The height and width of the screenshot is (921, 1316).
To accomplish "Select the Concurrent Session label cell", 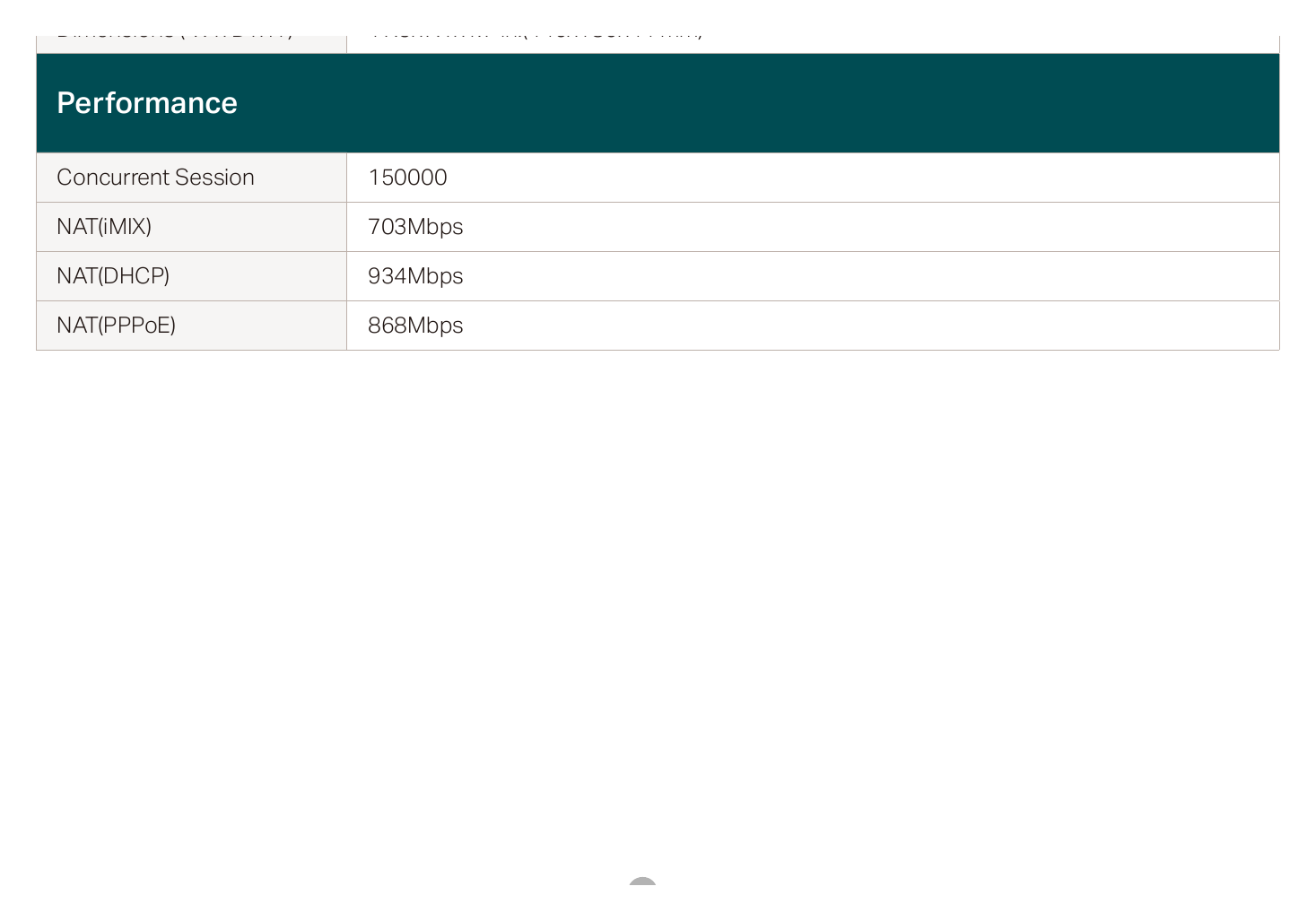I will point(192,178).
